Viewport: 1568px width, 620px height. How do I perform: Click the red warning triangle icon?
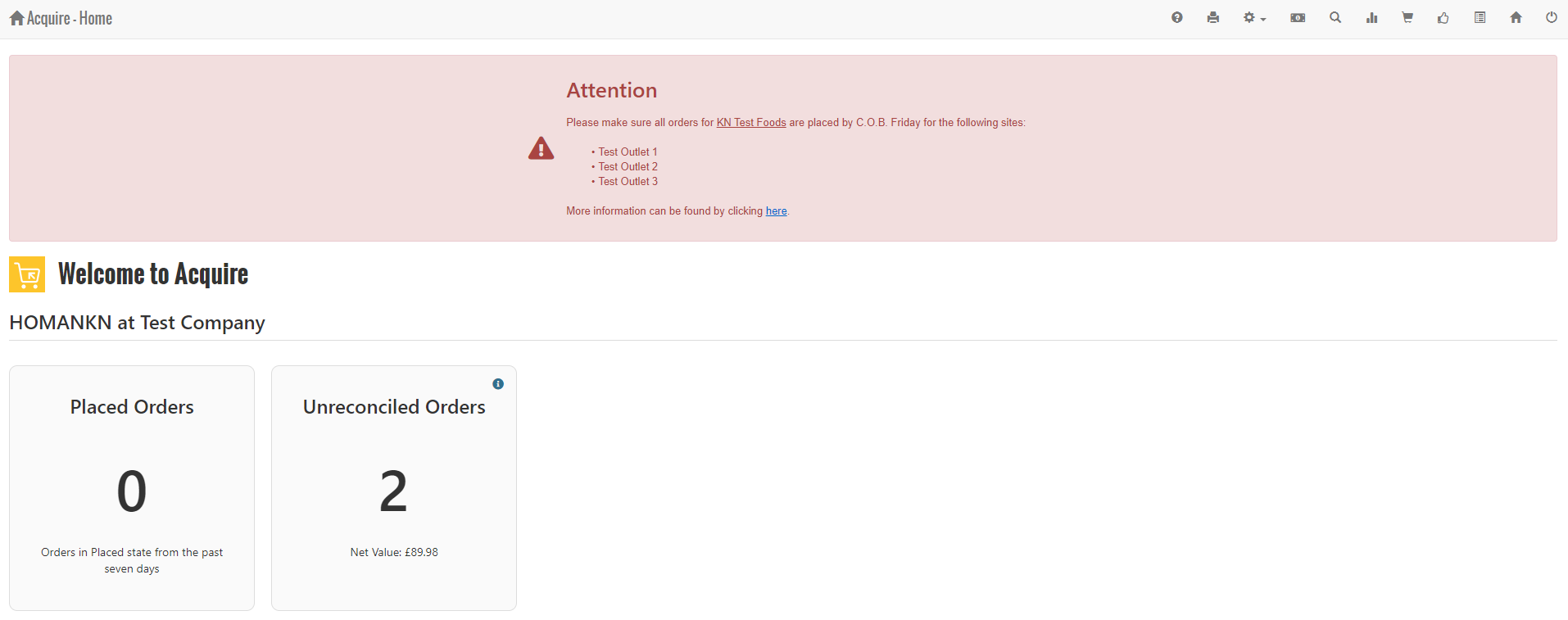pyautogui.click(x=541, y=148)
